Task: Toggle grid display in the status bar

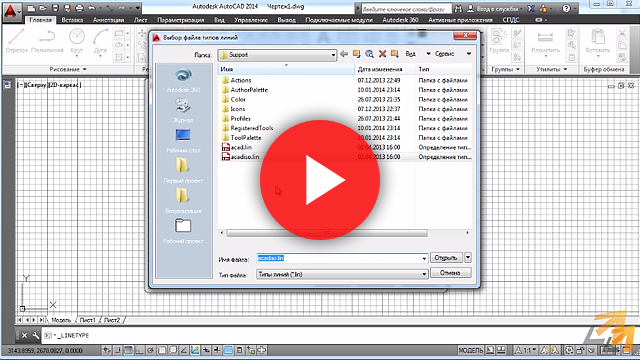Action: pos(128,350)
